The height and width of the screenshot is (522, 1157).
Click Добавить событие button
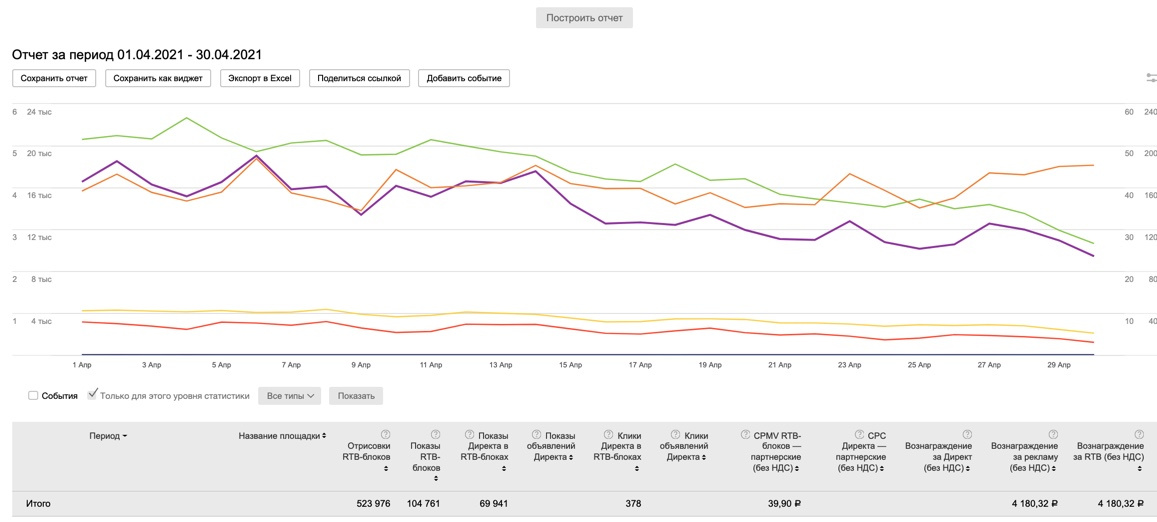point(464,78)
